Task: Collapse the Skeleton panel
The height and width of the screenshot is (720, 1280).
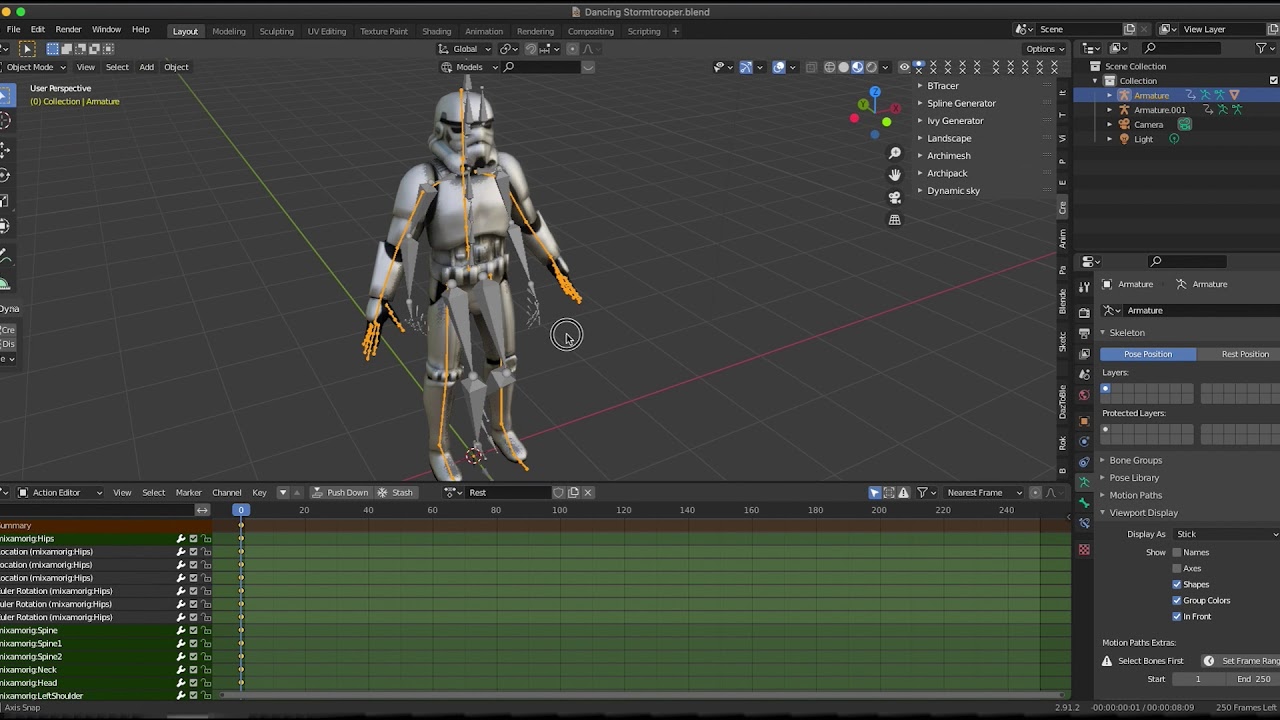Action: point(1126,332)
